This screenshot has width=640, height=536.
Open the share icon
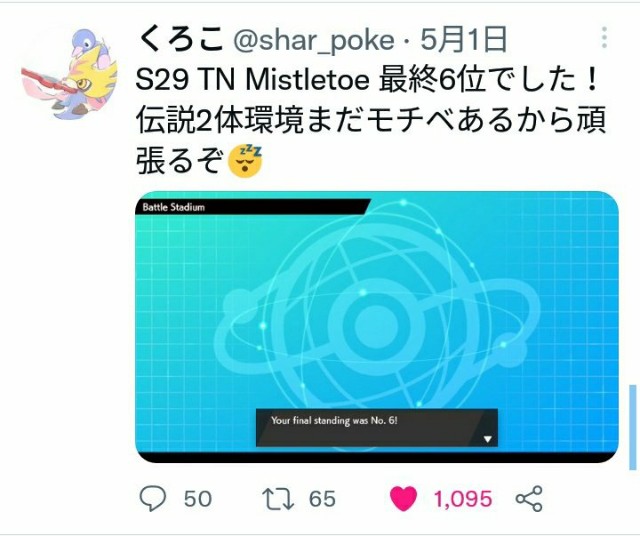pyautogui.click(x=529, y=498)
